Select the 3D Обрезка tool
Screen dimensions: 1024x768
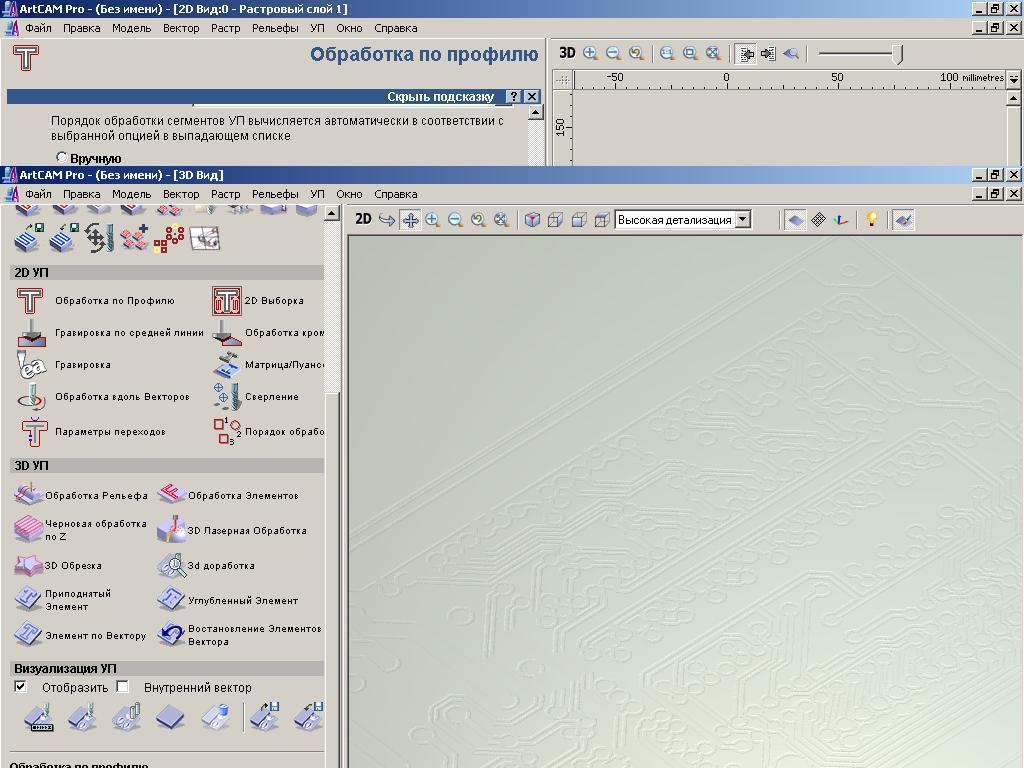click(x=28, y=565)
